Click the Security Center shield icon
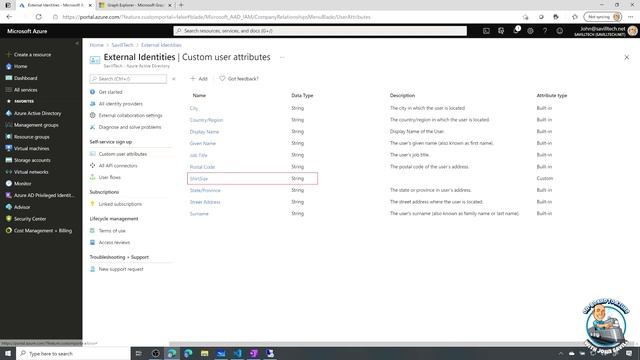 [9, 219]
